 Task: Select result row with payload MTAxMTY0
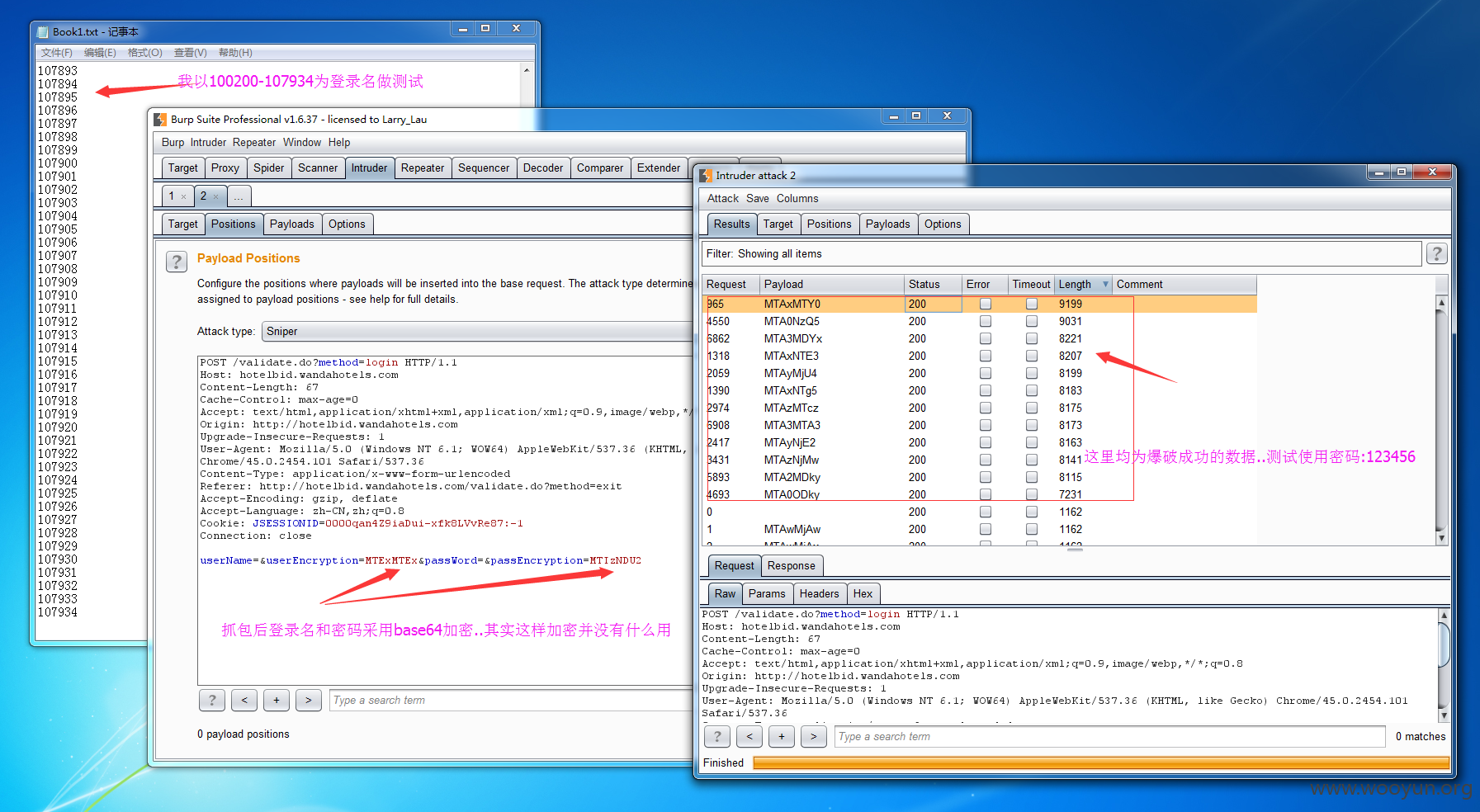[x=981, y=304]
